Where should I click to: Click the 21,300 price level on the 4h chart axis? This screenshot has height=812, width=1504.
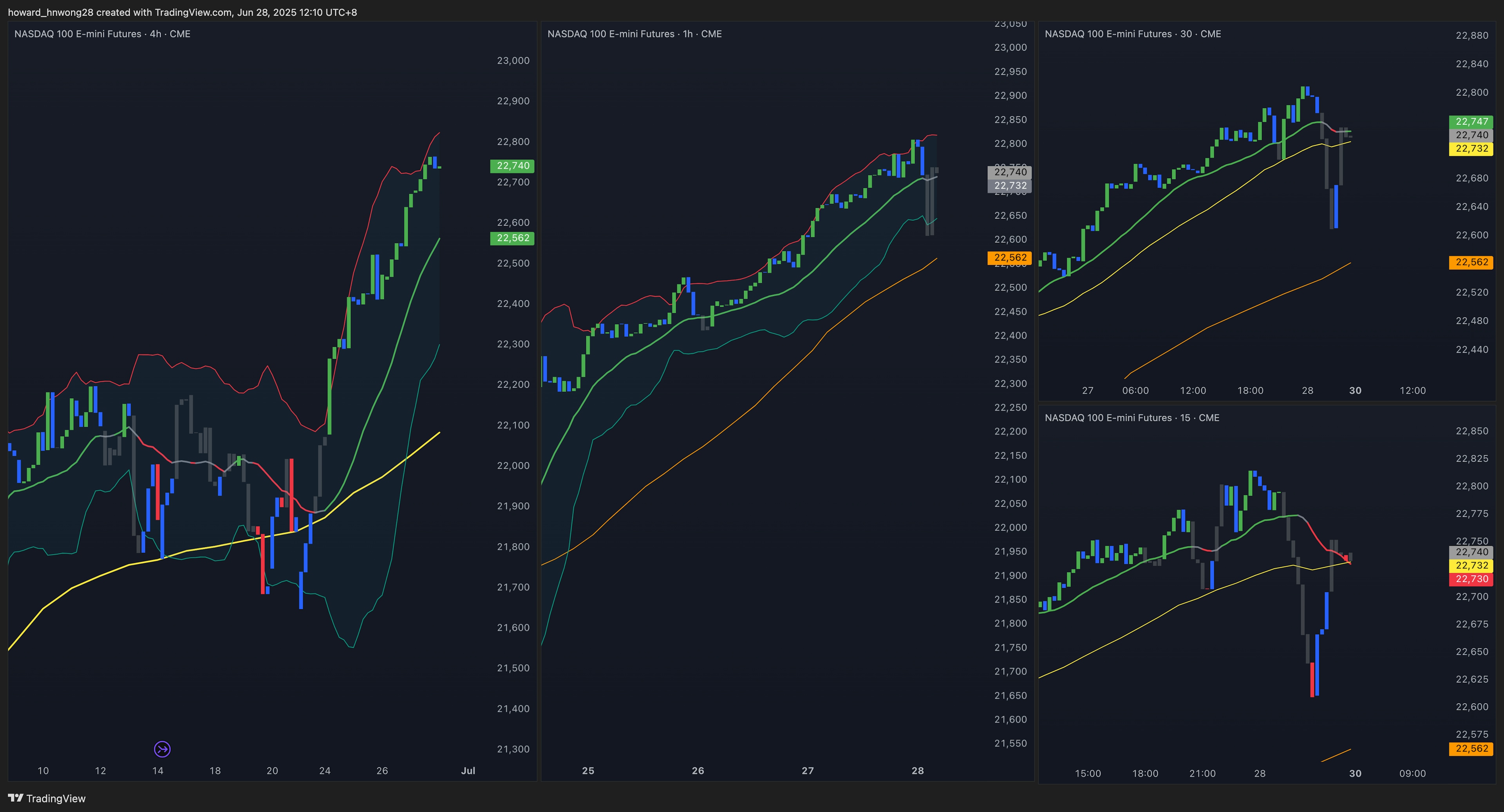tap(513, 749)
